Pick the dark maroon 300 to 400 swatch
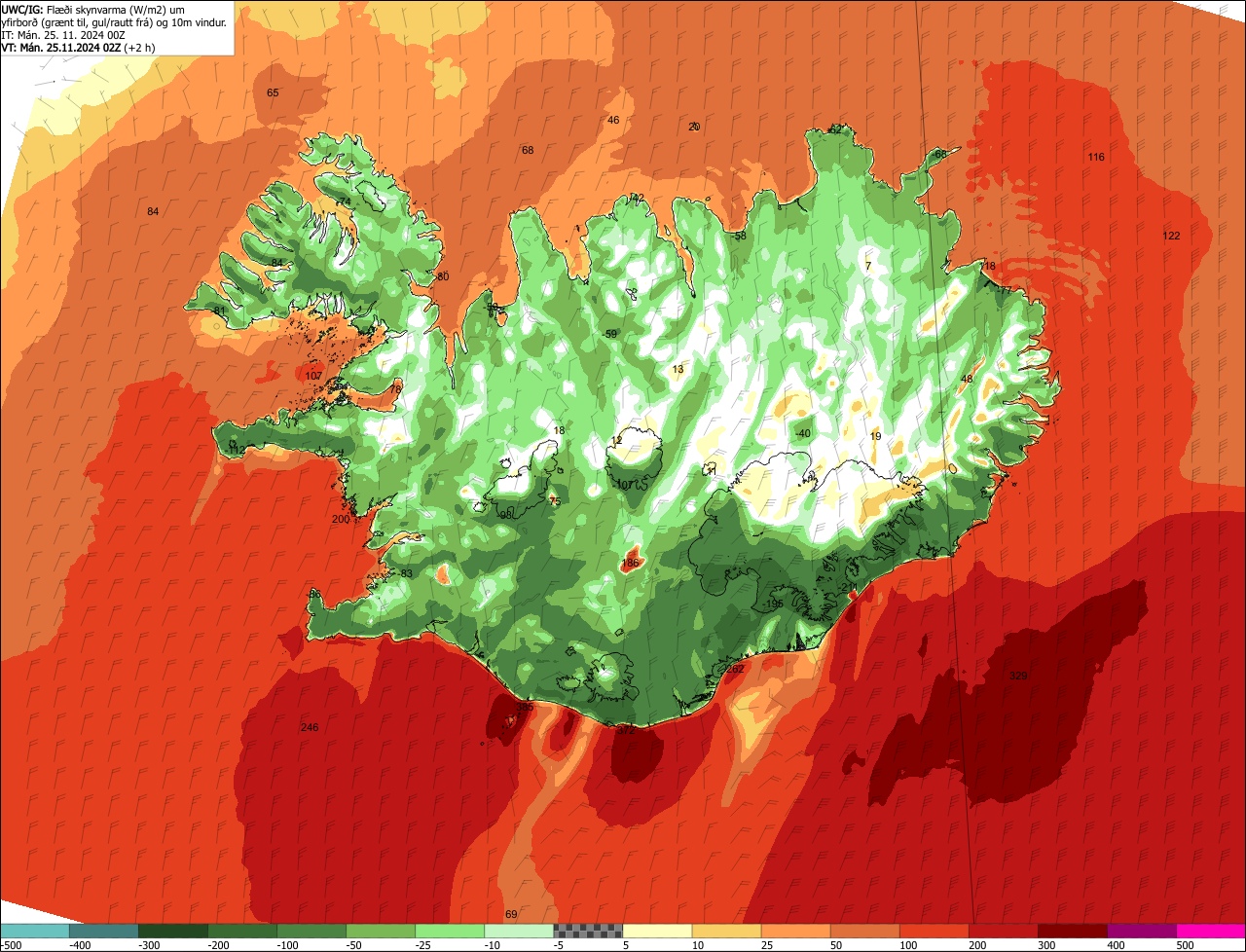 1071,931
